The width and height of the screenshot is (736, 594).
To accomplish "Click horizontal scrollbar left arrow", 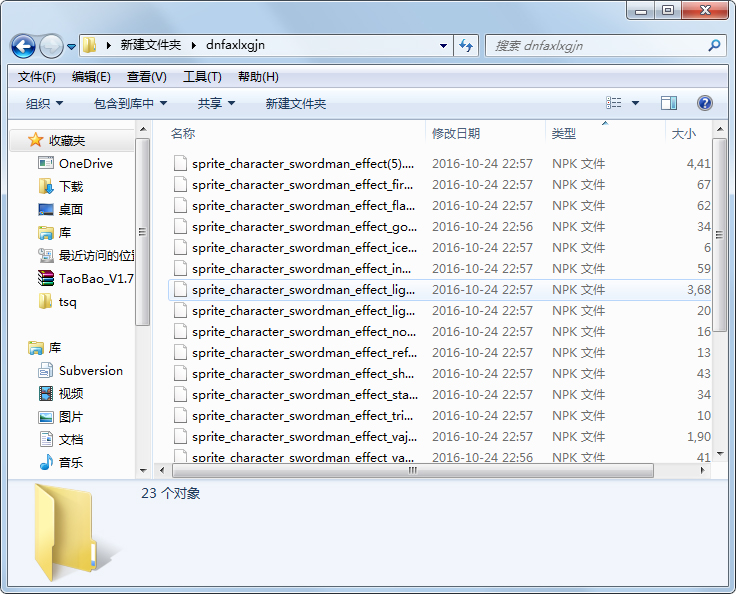I will [162, 470].
